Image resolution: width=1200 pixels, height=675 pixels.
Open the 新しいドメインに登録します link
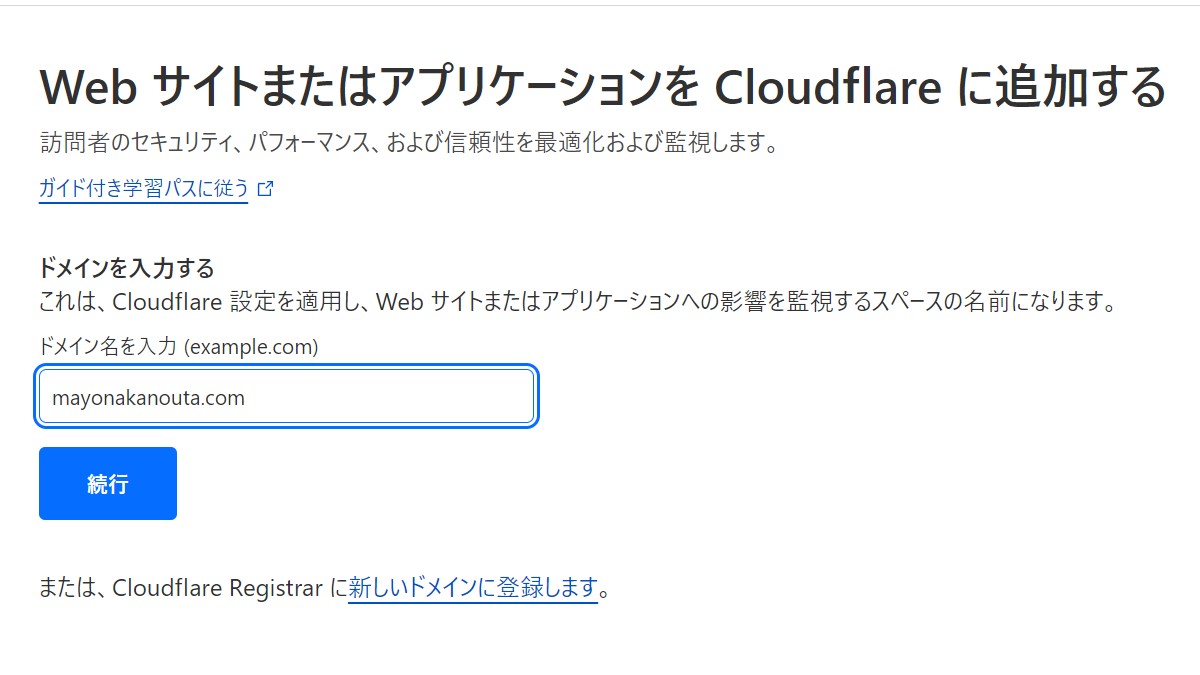click(x=473, y=588)
